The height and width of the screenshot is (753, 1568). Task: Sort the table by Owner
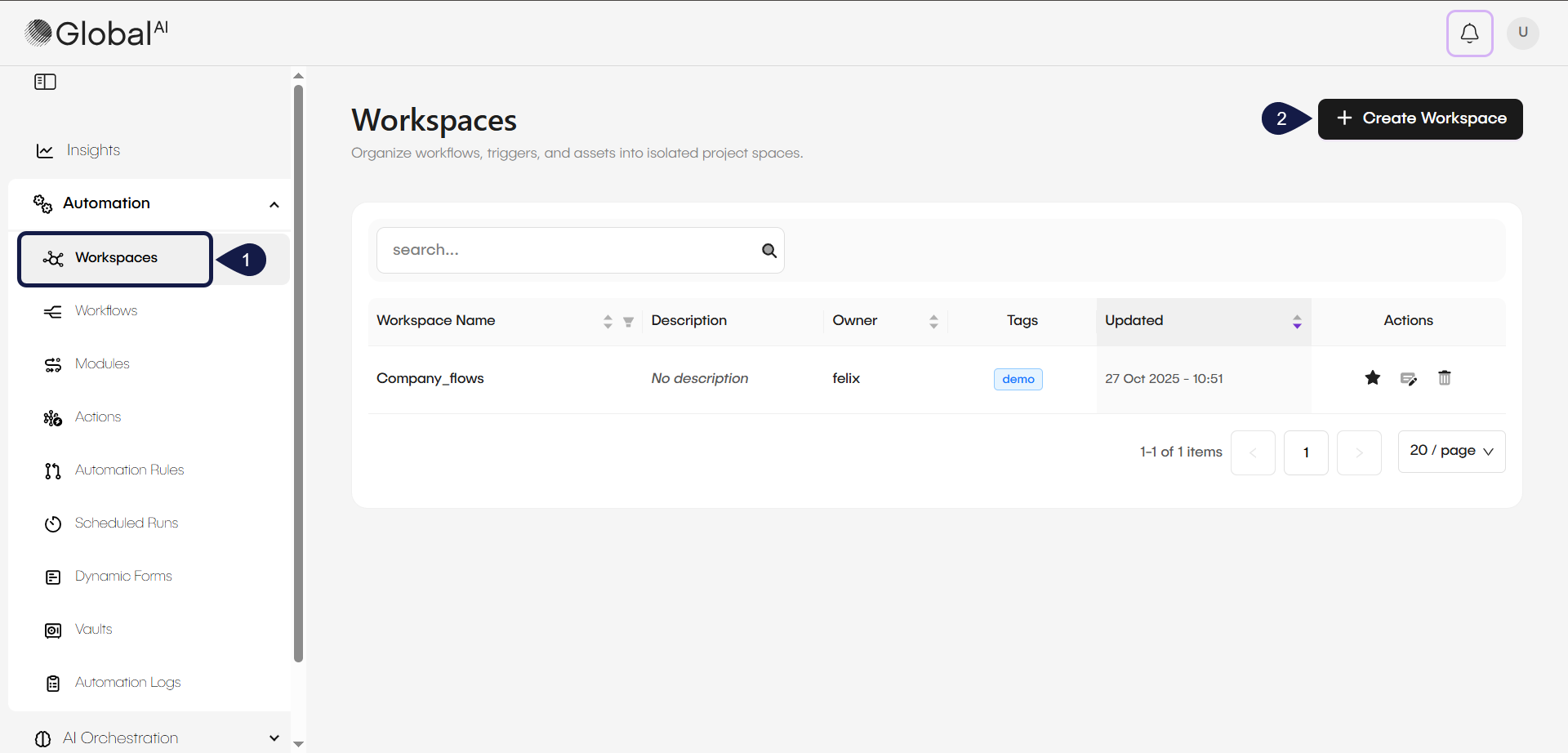pos(934,321)
